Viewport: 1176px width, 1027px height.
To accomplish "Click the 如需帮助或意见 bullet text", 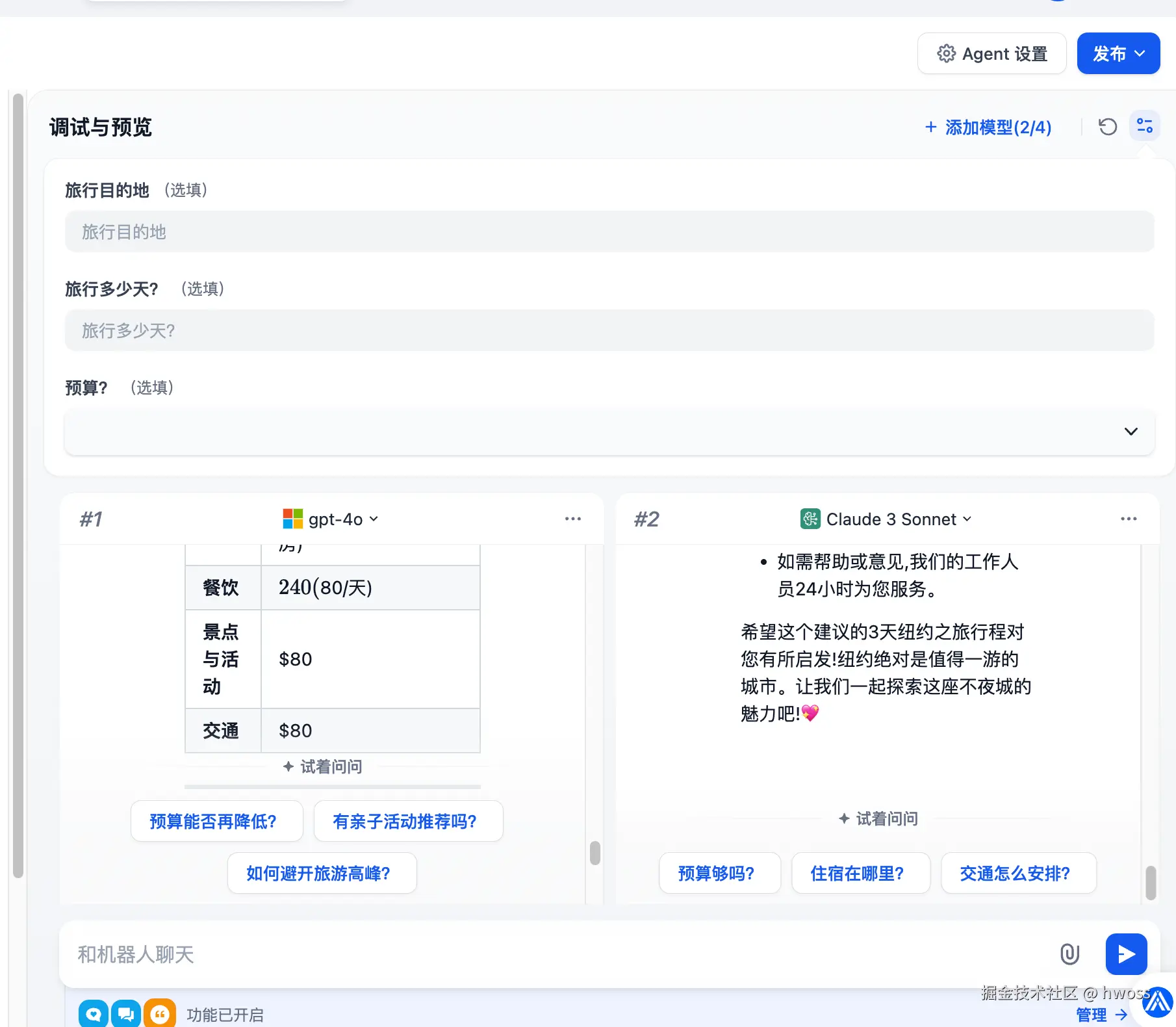I will (x=897, y=575).
